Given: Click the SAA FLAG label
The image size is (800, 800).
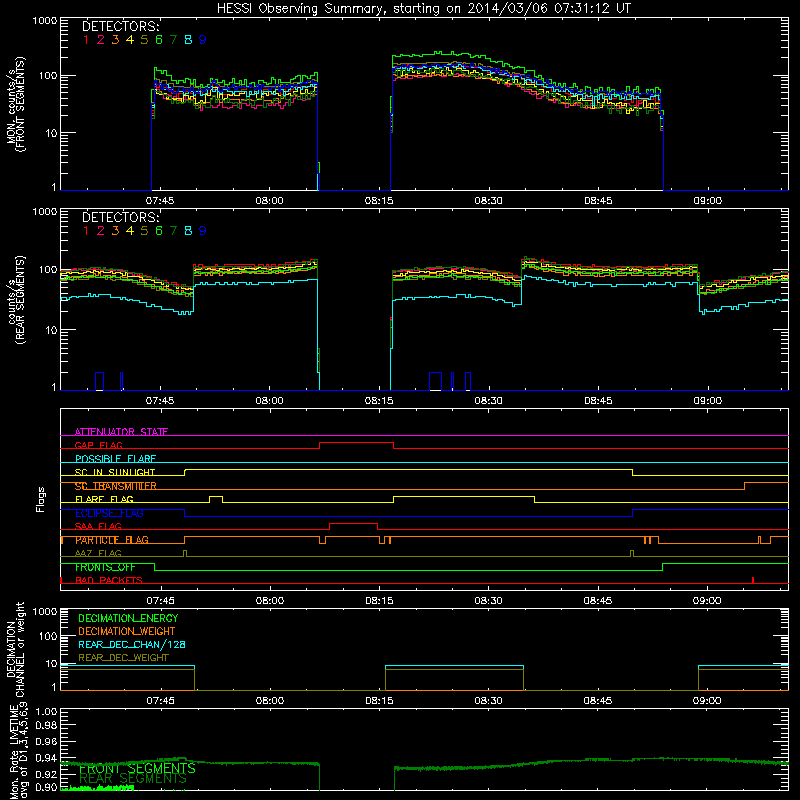Looking at the screenshot, I should [98, 526].
